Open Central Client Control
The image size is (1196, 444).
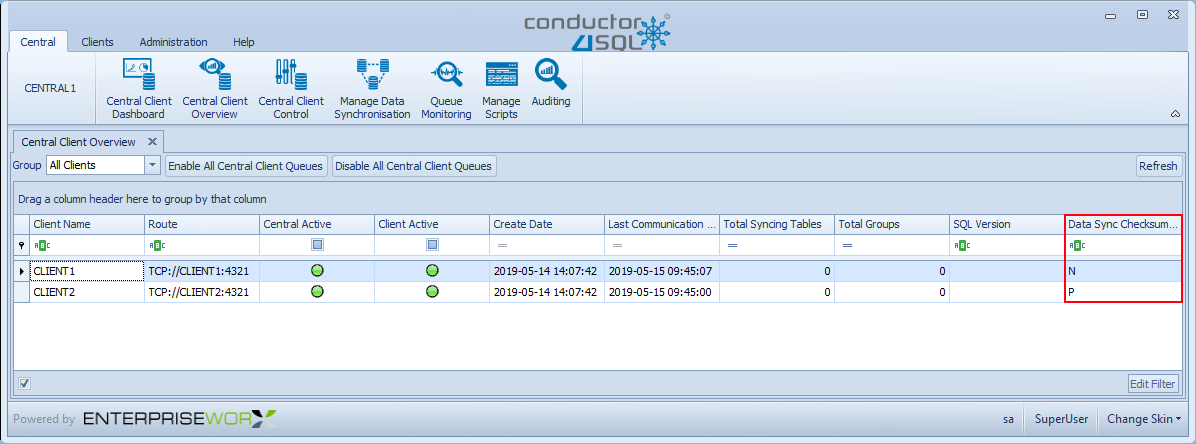(x=291, y=88)
